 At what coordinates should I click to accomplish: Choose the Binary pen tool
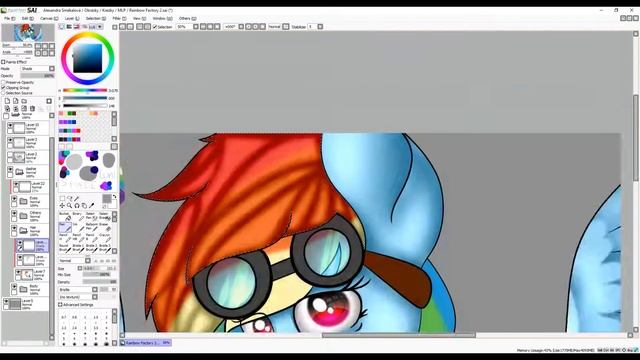click(78, 216)
